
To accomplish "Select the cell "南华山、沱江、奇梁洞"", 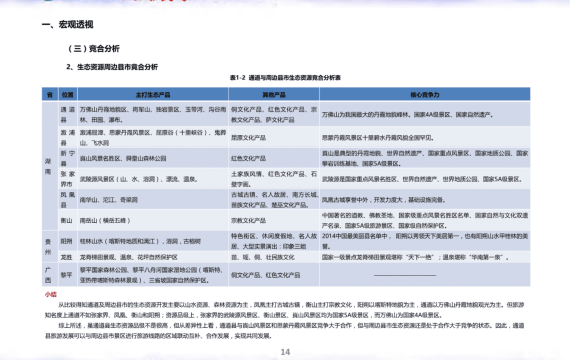I will tap(153, 200).
